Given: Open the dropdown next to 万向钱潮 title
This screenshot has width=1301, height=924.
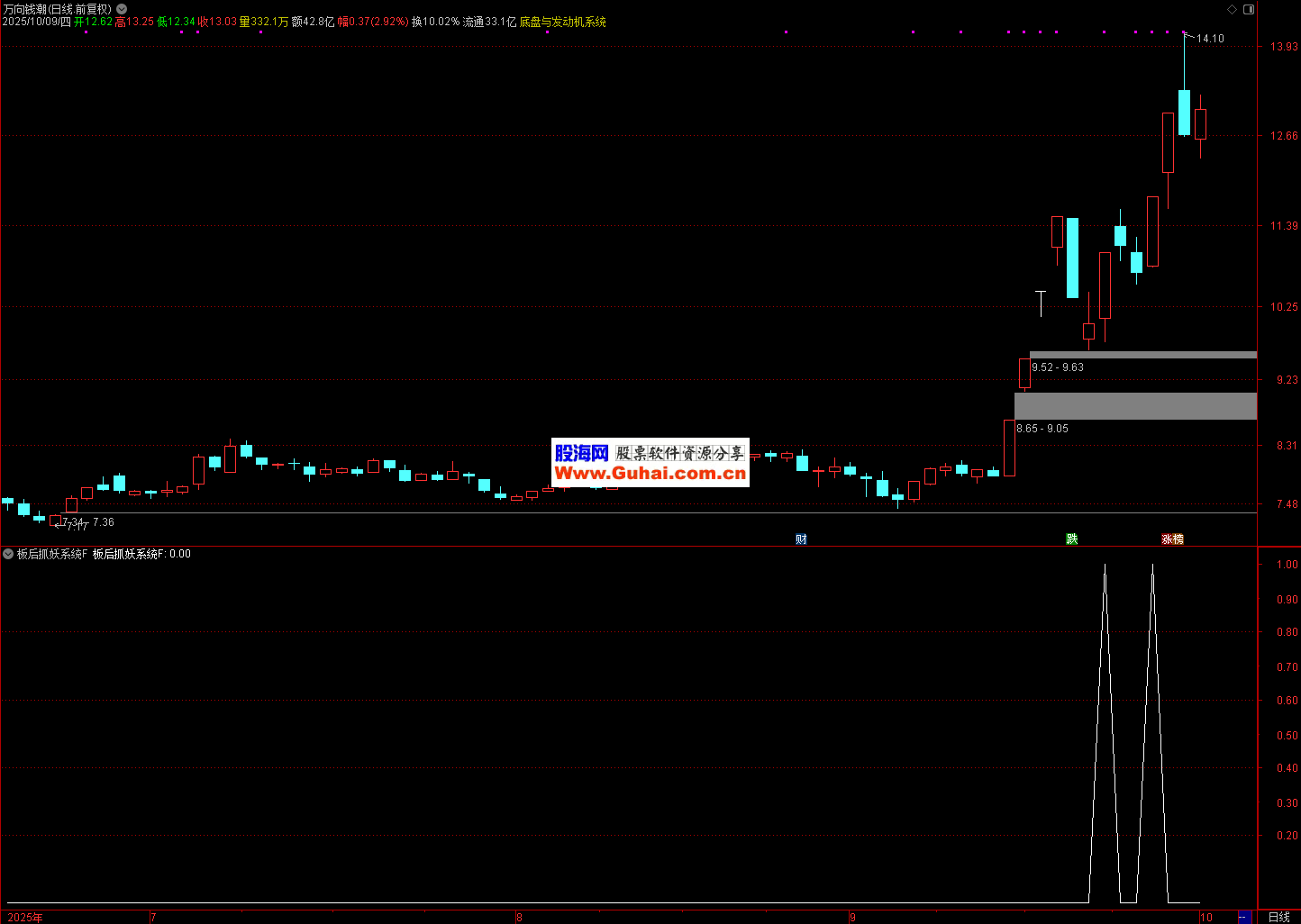Looking at the screenshot, I should 122,9.
